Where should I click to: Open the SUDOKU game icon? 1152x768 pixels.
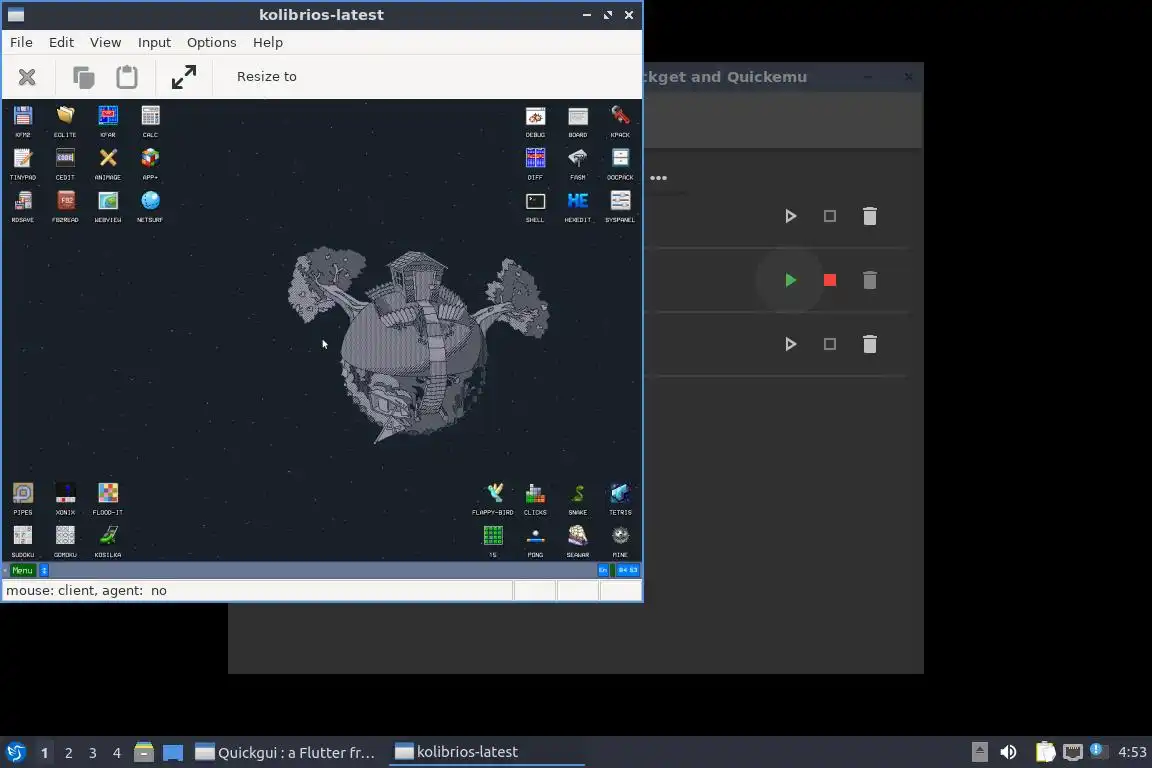(23, 537)
